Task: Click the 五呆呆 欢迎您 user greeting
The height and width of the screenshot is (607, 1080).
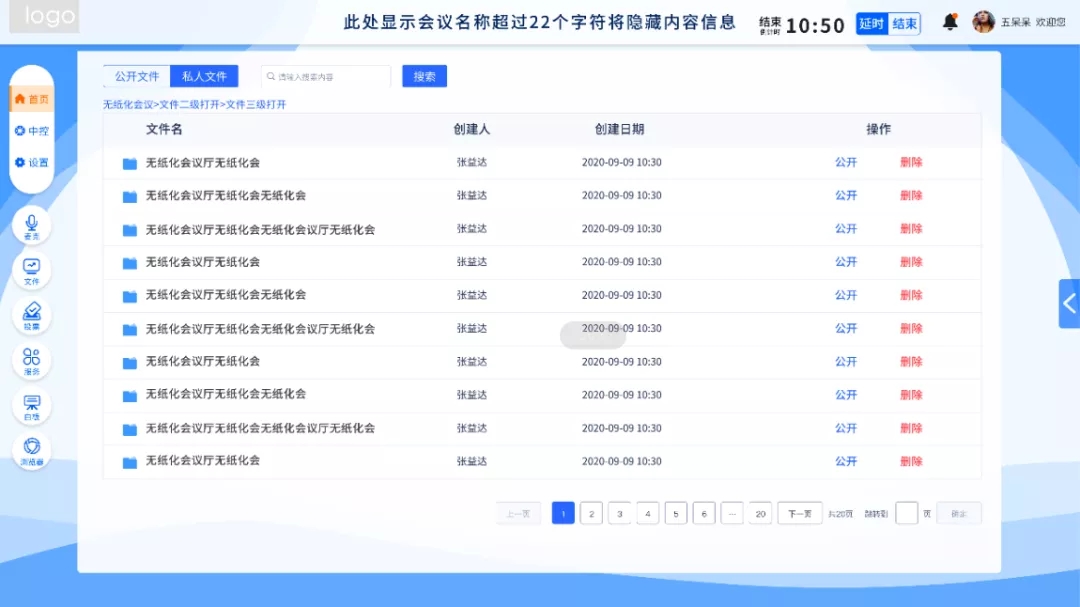Action: (1032, 22)
